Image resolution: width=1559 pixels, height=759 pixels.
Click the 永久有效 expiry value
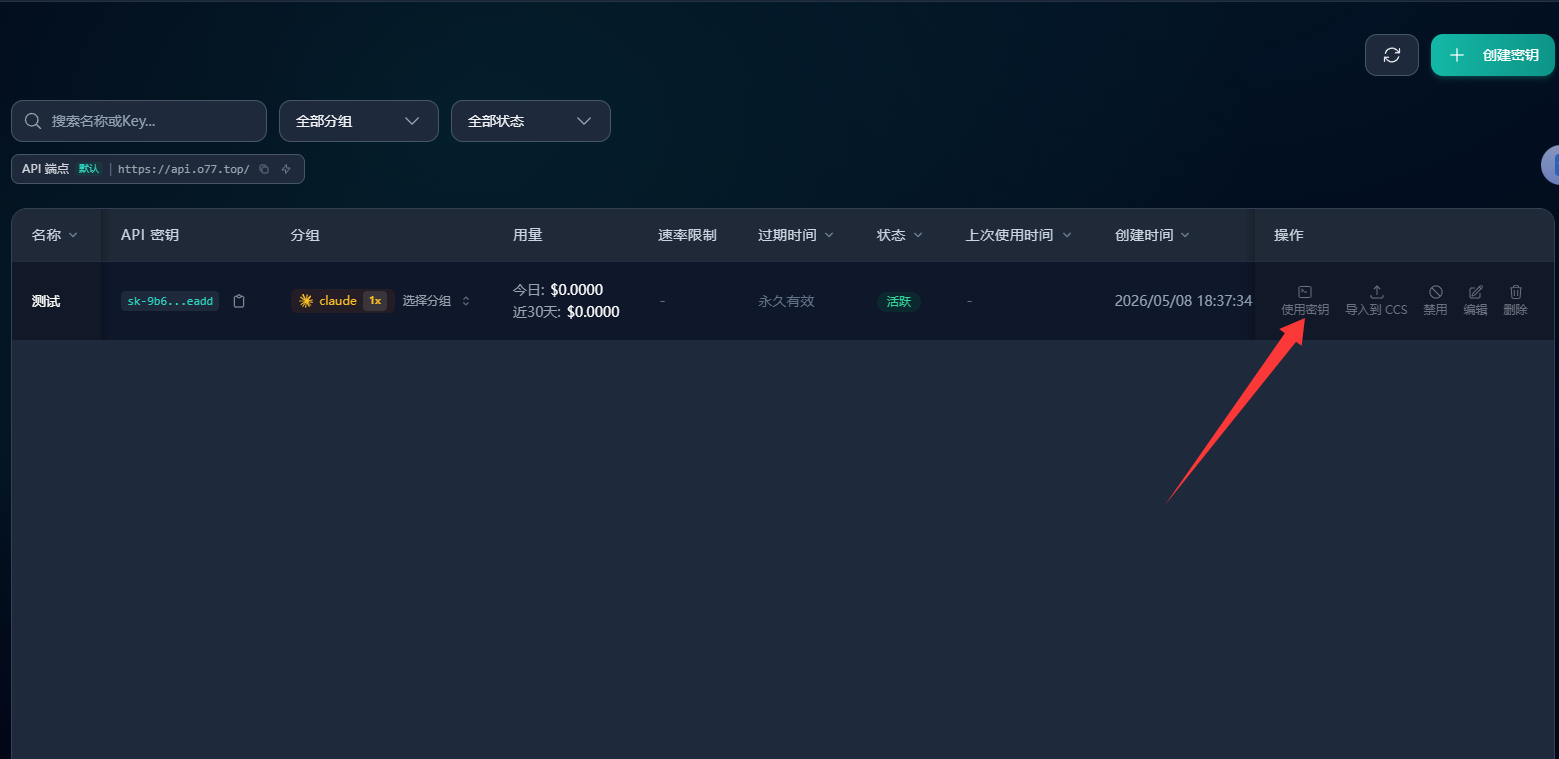[x=786, y=301]
